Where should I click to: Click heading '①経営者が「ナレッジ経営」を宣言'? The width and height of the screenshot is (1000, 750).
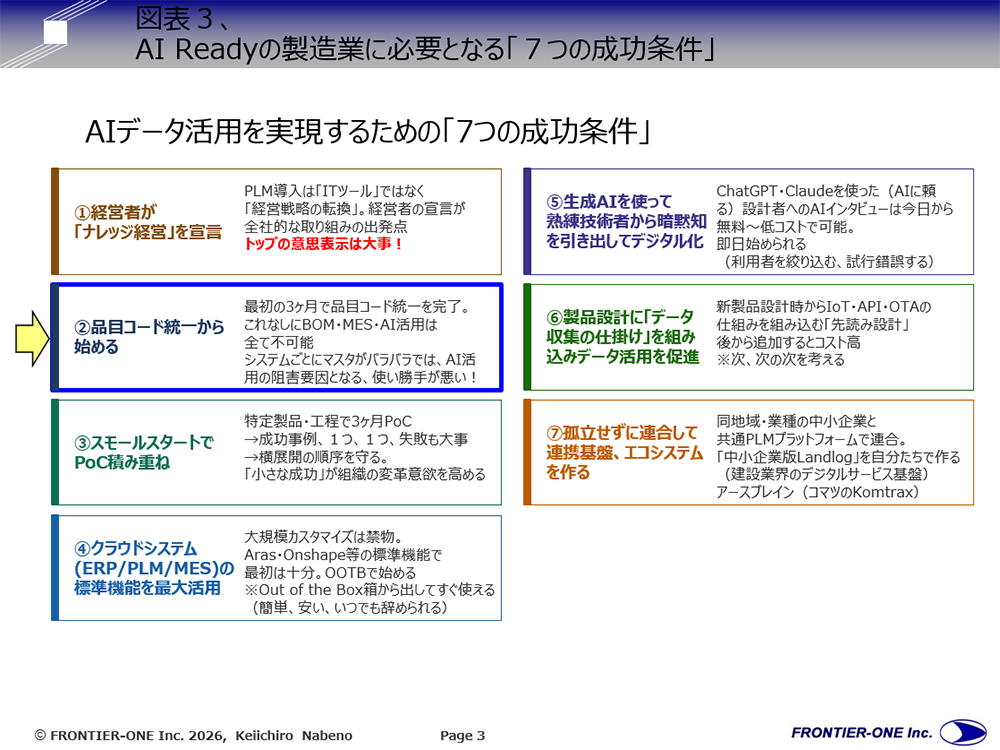(148, 221)
